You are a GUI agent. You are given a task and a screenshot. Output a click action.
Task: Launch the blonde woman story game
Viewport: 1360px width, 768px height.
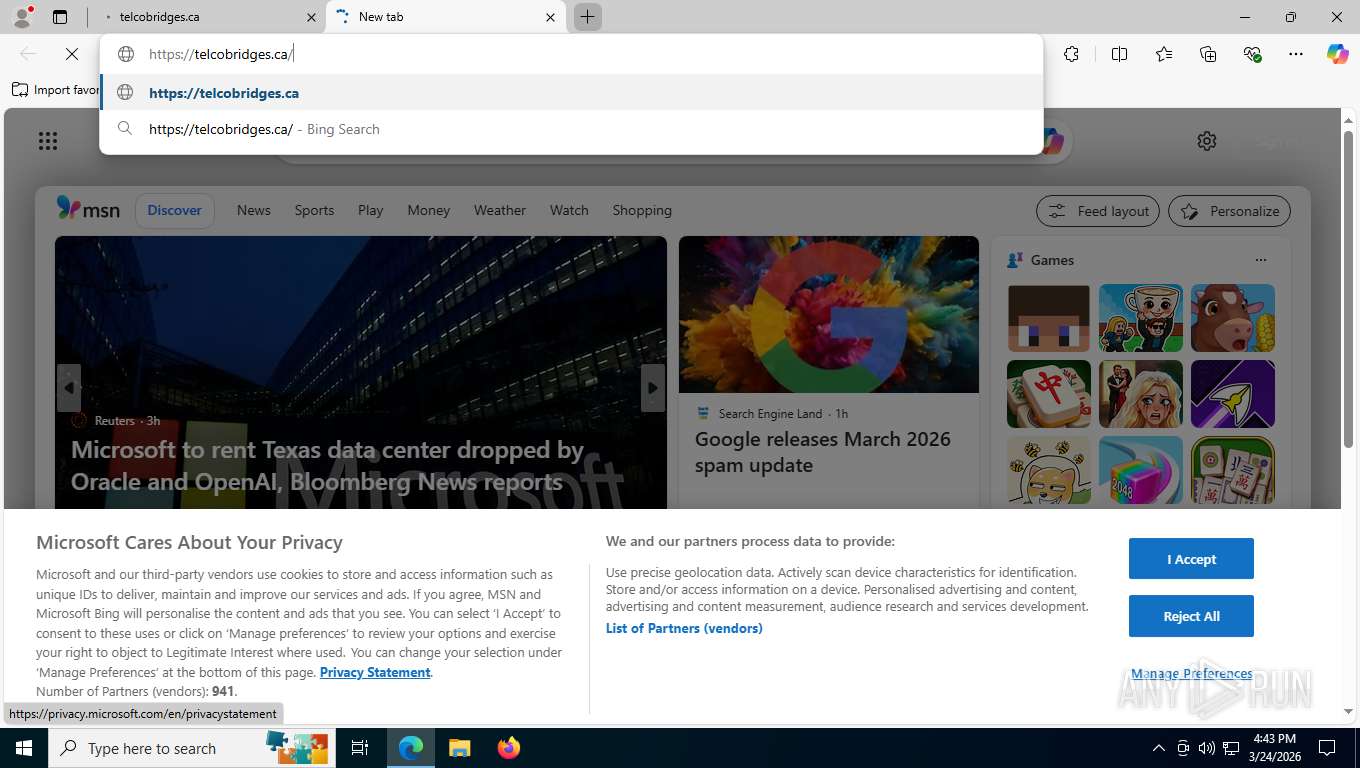[1141, 394]
